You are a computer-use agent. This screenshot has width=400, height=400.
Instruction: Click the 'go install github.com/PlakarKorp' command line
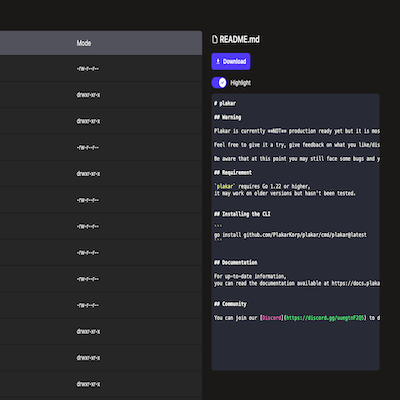tap(290, 235)
